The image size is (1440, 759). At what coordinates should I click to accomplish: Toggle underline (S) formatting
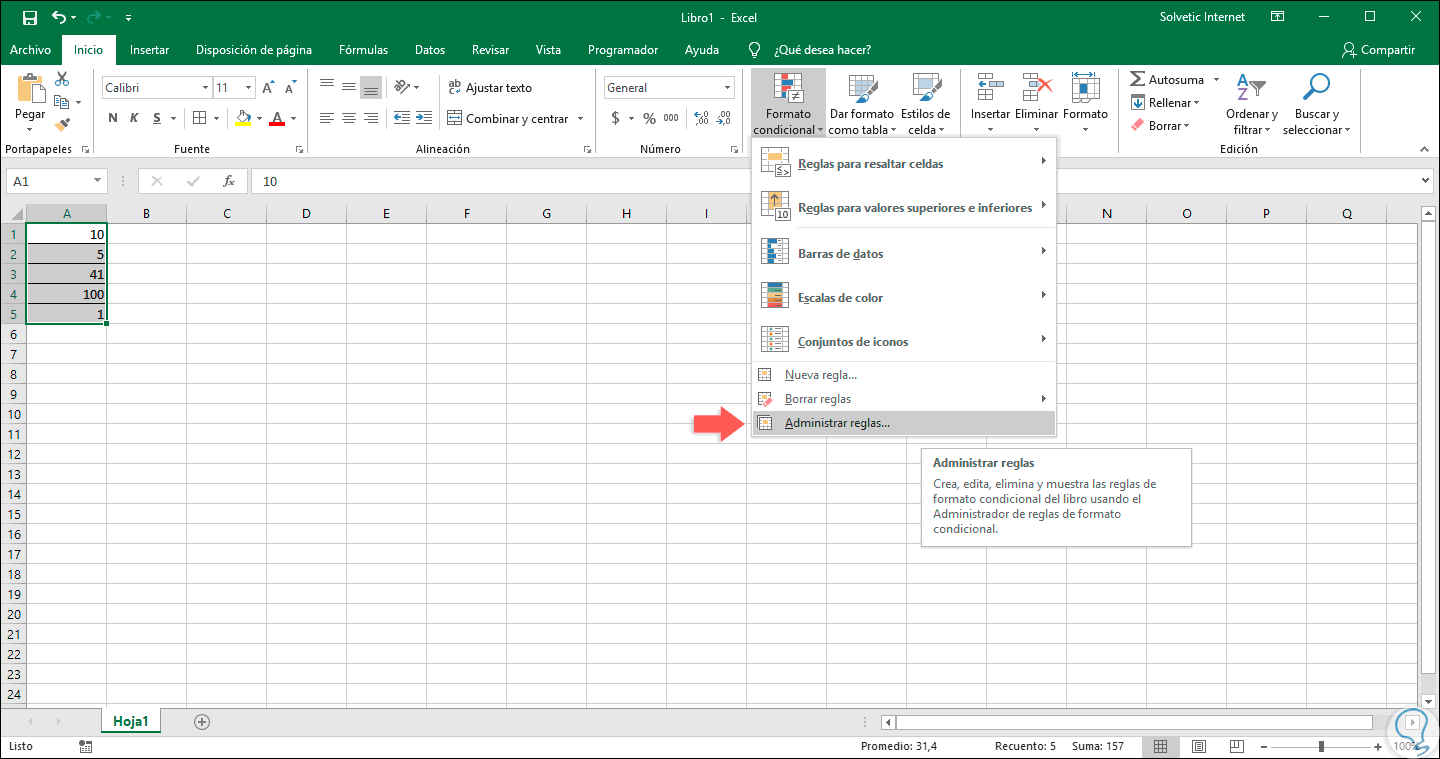(x=157, y=118)
